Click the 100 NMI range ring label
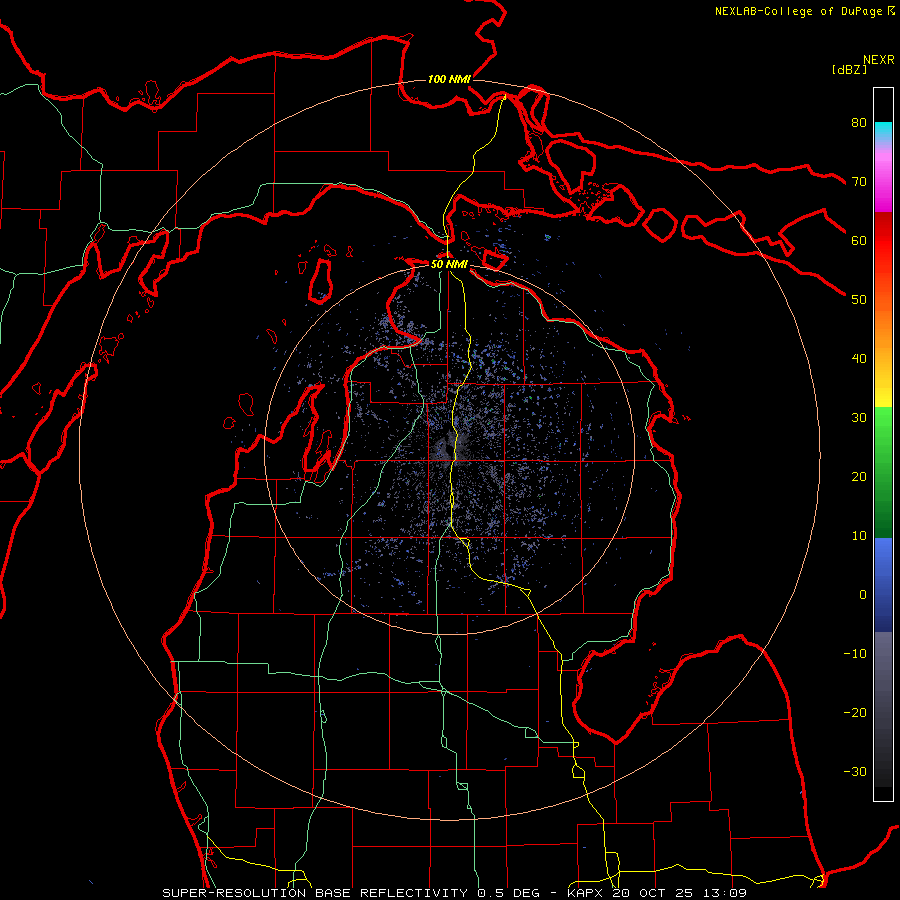The image size is (900, 900). [x=449, y=79]
